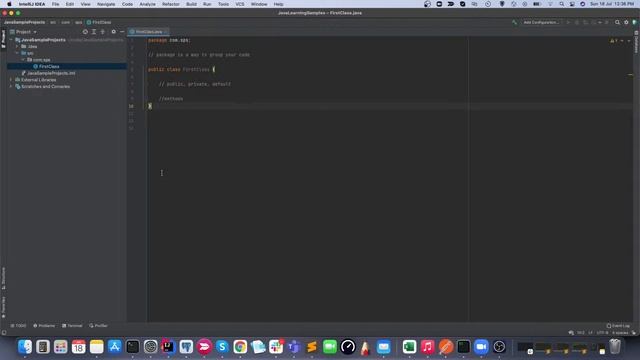The height and width of the screenshot is (360, 640).
Task: Open the File menu
Action: 55,4
